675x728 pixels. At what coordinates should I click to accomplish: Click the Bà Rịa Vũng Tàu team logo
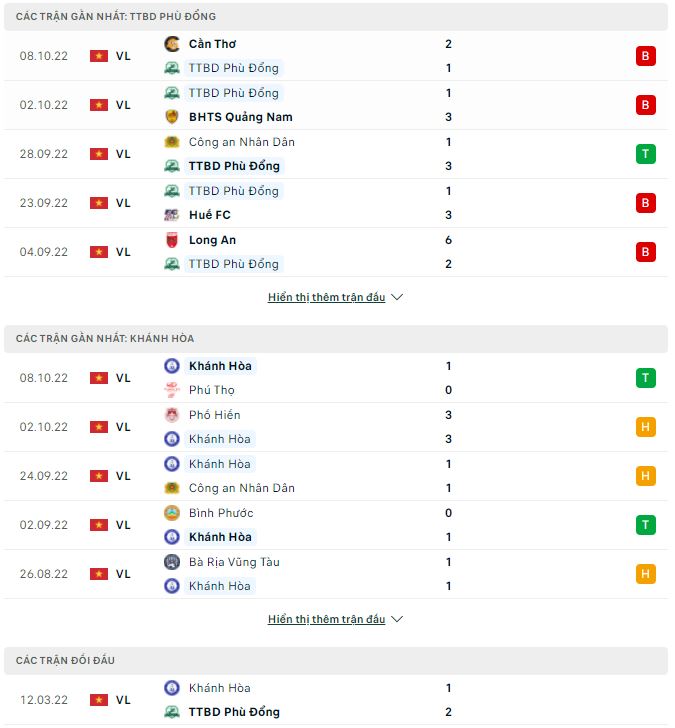tap(172, 562)
